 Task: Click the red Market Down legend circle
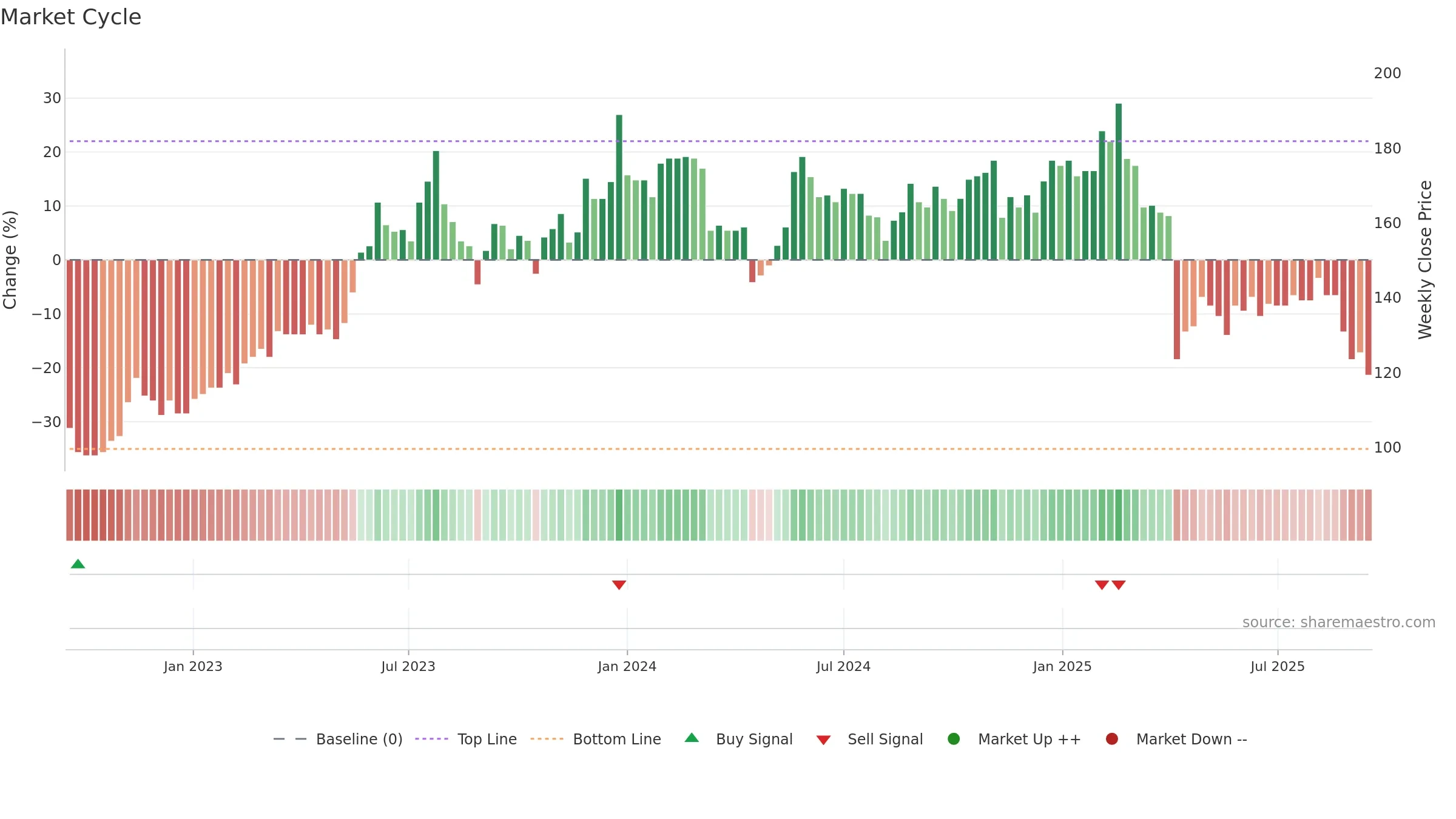click(x=1112, y=739)
